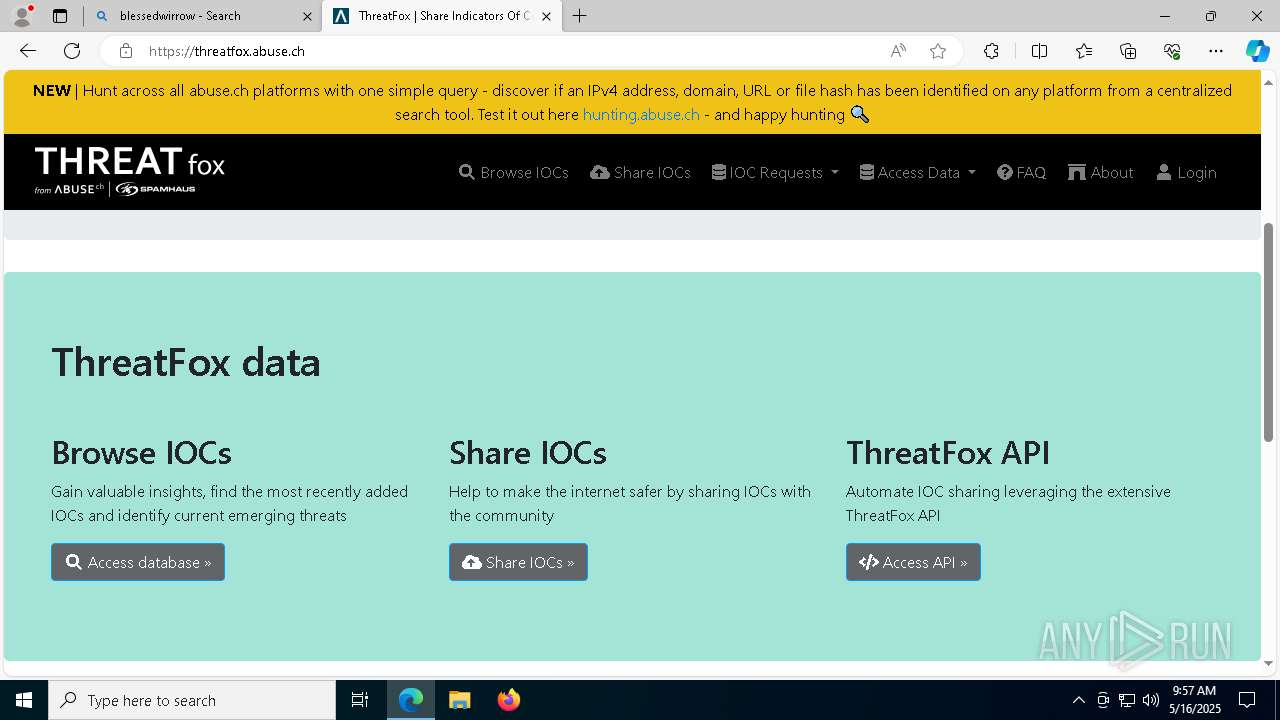Open a new browser tab
The image size is (1280, 720).
pos(580,16)
